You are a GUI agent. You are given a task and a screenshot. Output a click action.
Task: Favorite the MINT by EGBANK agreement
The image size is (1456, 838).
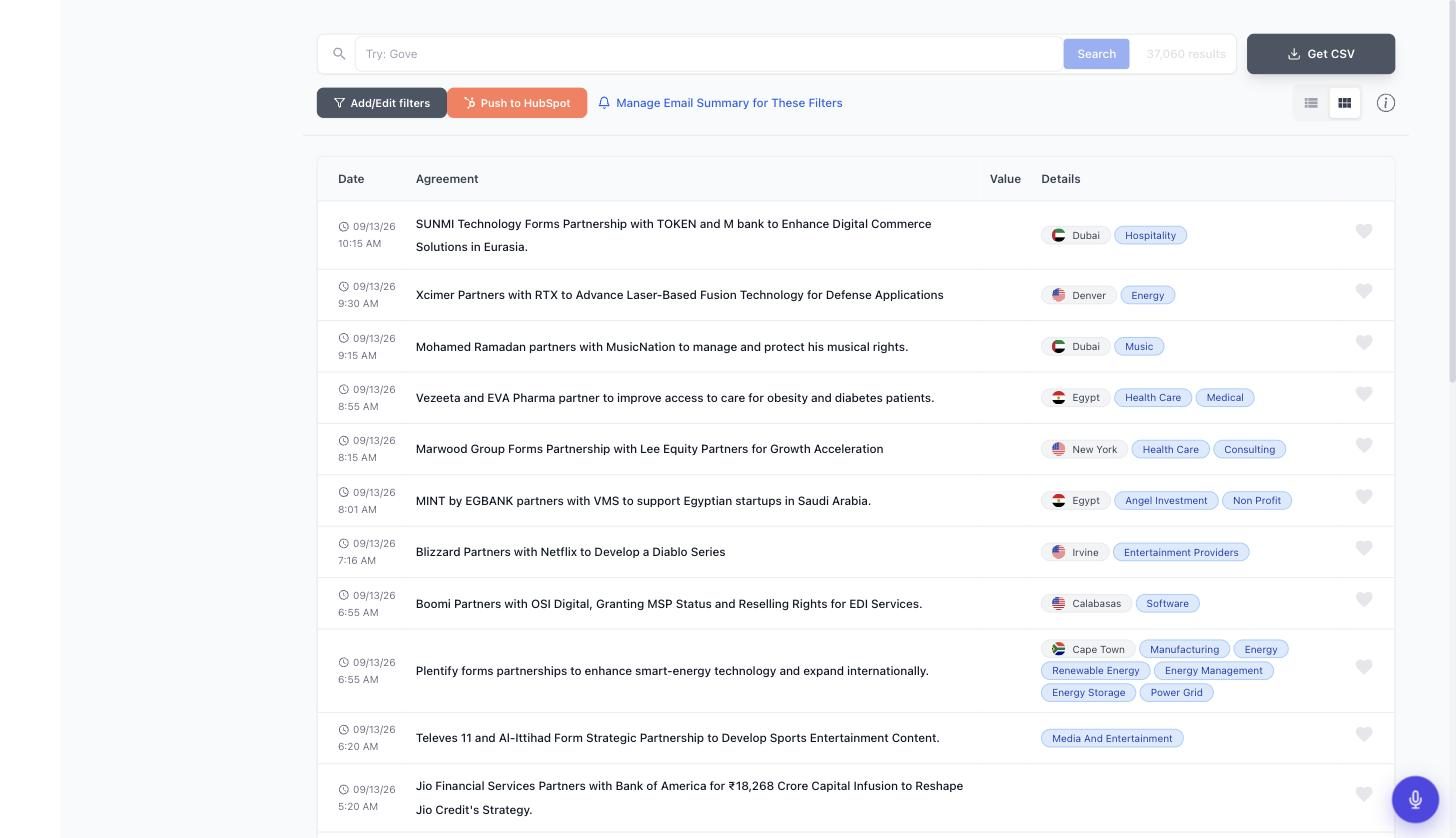(1364, 497)
